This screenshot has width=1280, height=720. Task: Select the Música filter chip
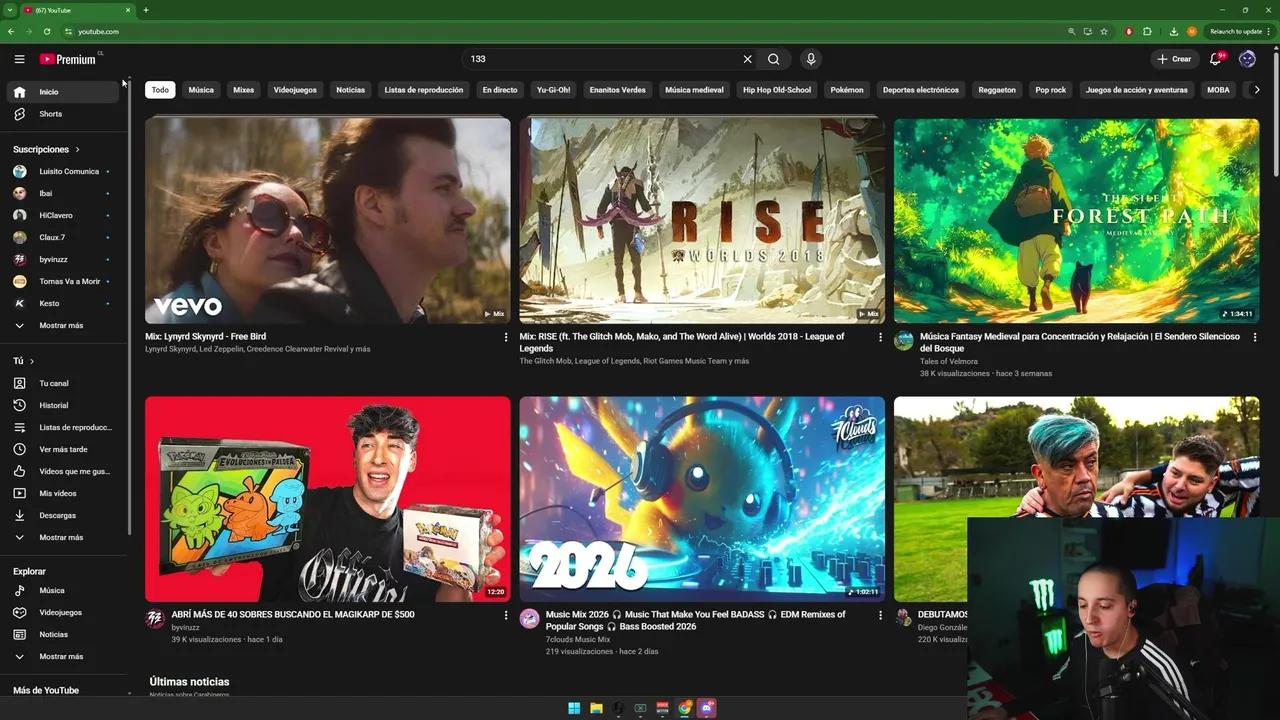coord(201,90)
